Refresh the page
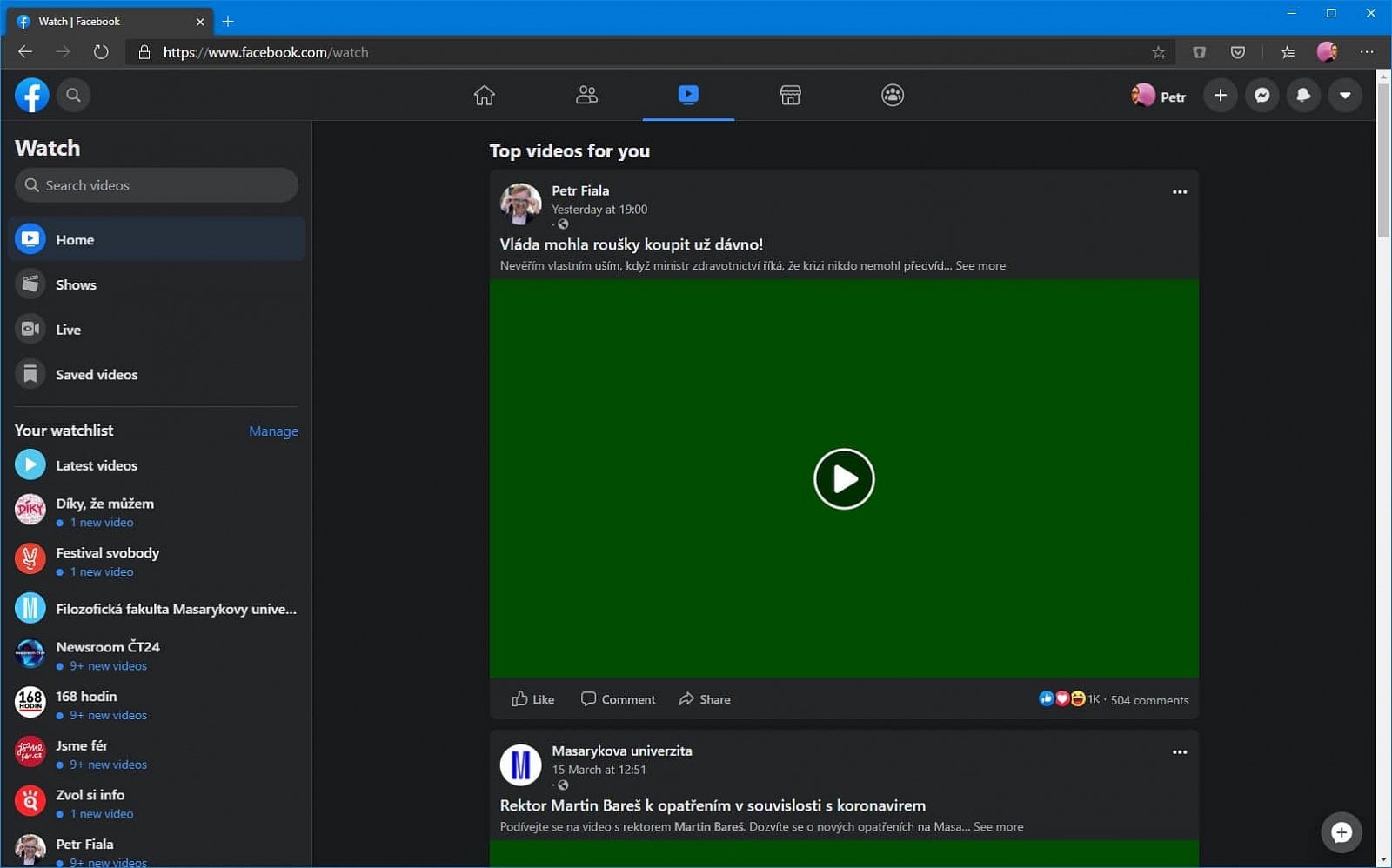This screenshot has width=1392, height=868. (101, 52)
